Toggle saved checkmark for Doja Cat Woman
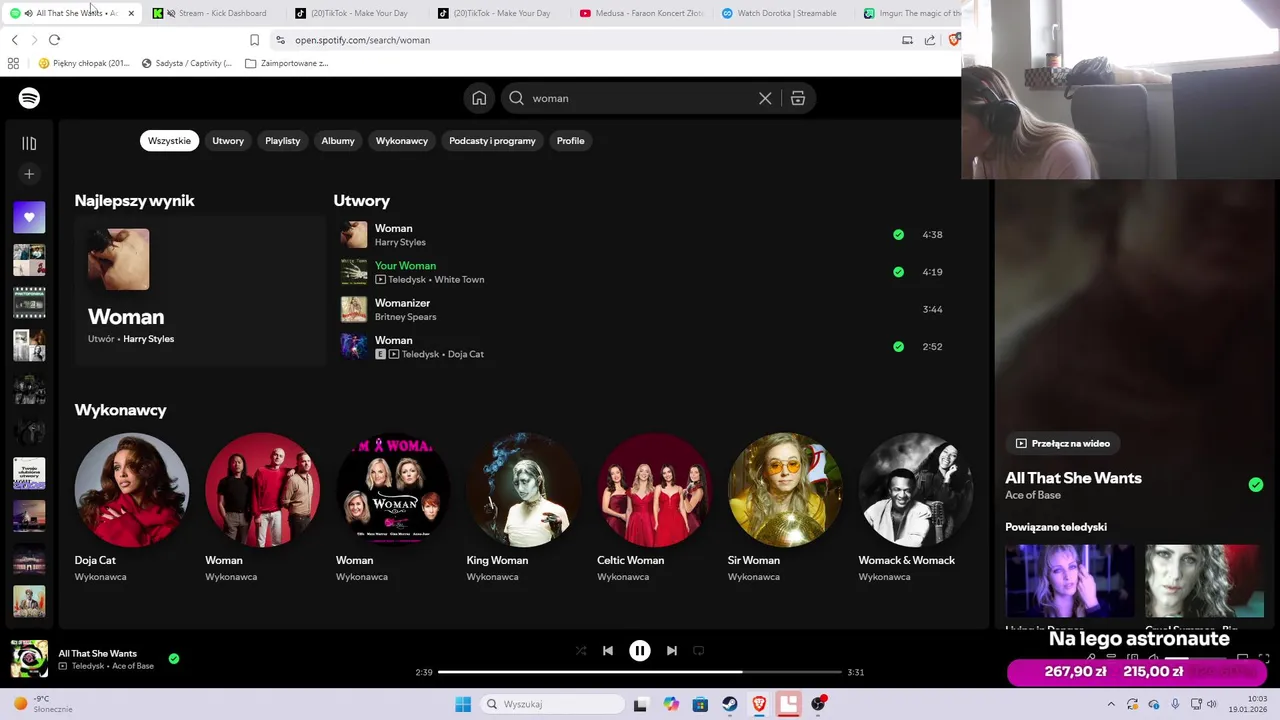Viewport: 1280px width, 720px height. click(898, 347)
